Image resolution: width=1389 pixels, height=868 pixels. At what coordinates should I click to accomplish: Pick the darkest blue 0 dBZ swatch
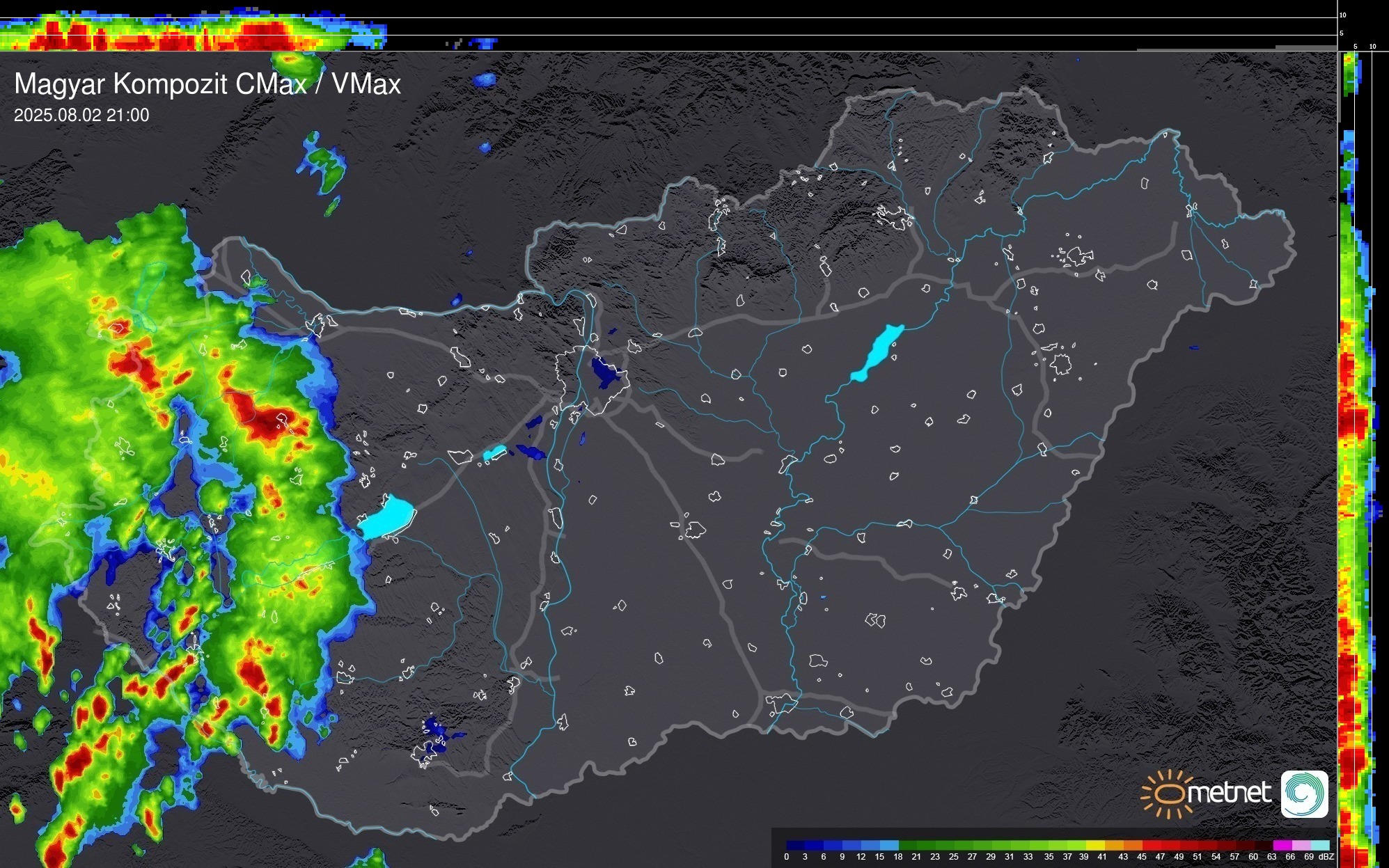point(796,845)
